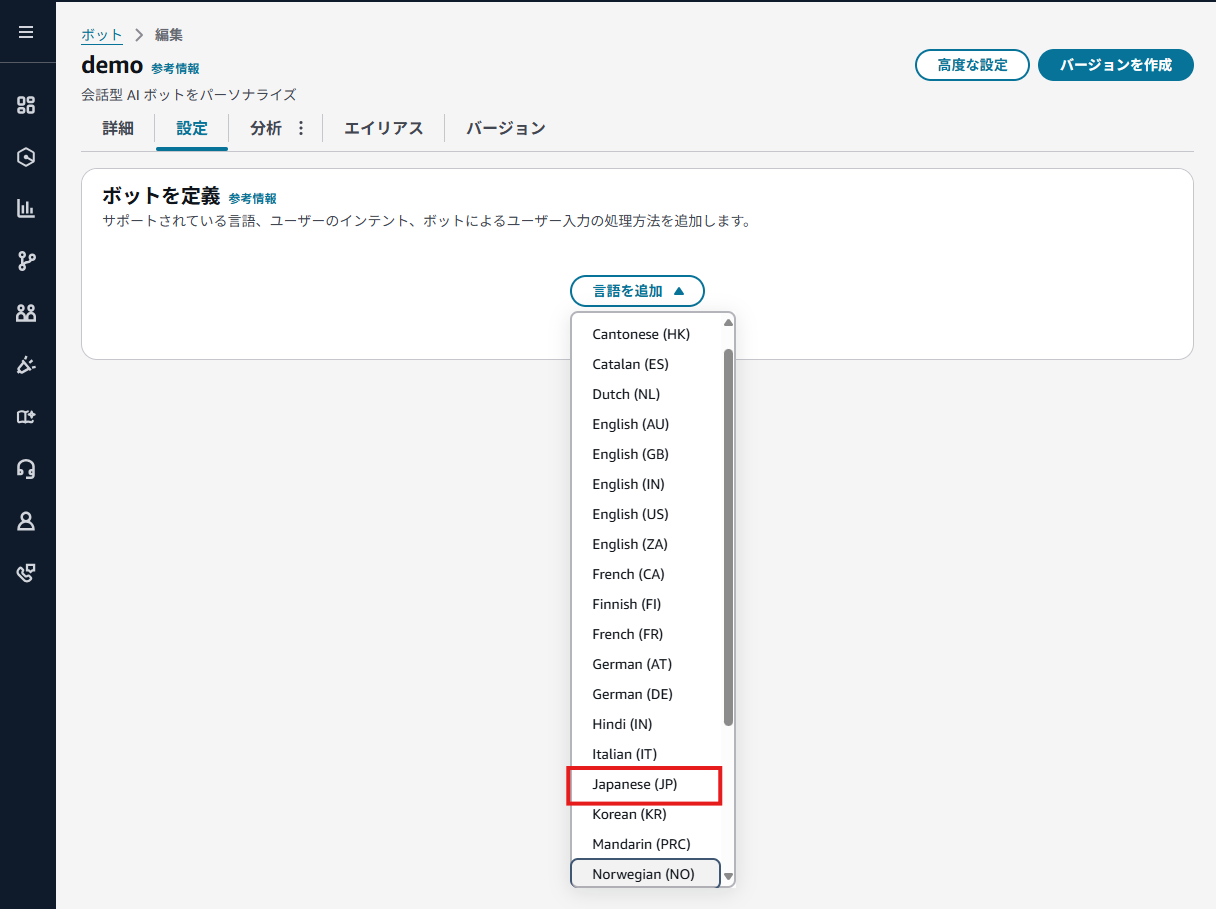Go to ボット breadcrumb link

[x=101, y=35]
